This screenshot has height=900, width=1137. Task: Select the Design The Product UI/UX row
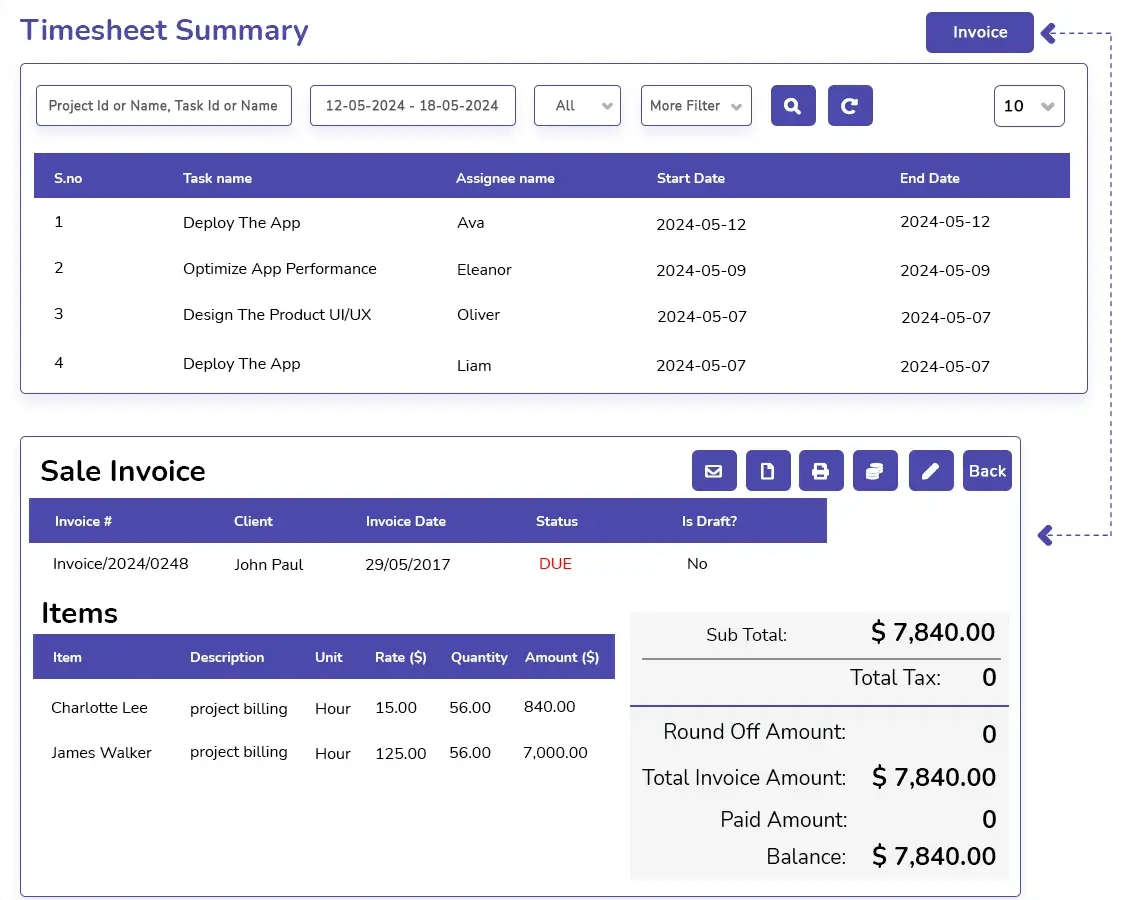coord(277,315)
